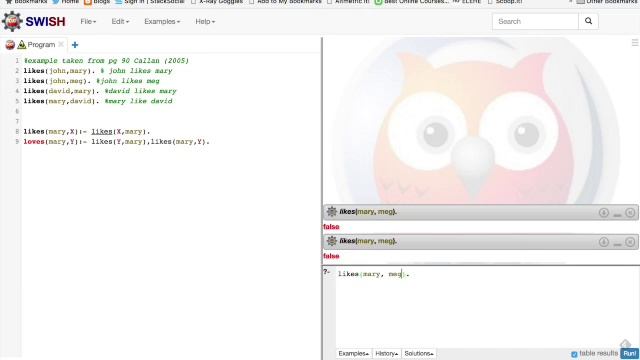
Task: Click the second false result text
Action: [331, 256]
